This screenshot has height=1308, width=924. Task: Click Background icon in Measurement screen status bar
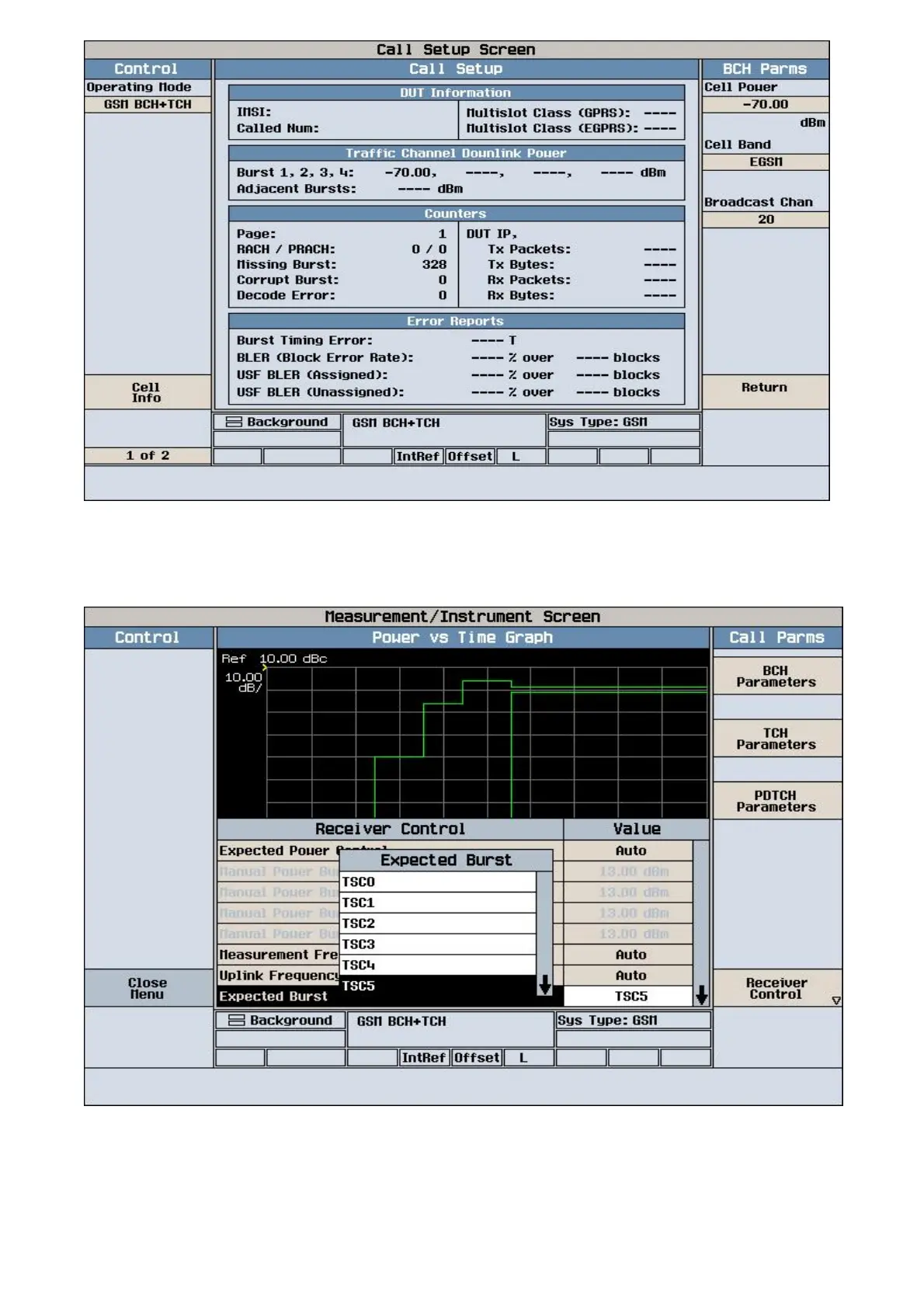tap(238, 1021)
